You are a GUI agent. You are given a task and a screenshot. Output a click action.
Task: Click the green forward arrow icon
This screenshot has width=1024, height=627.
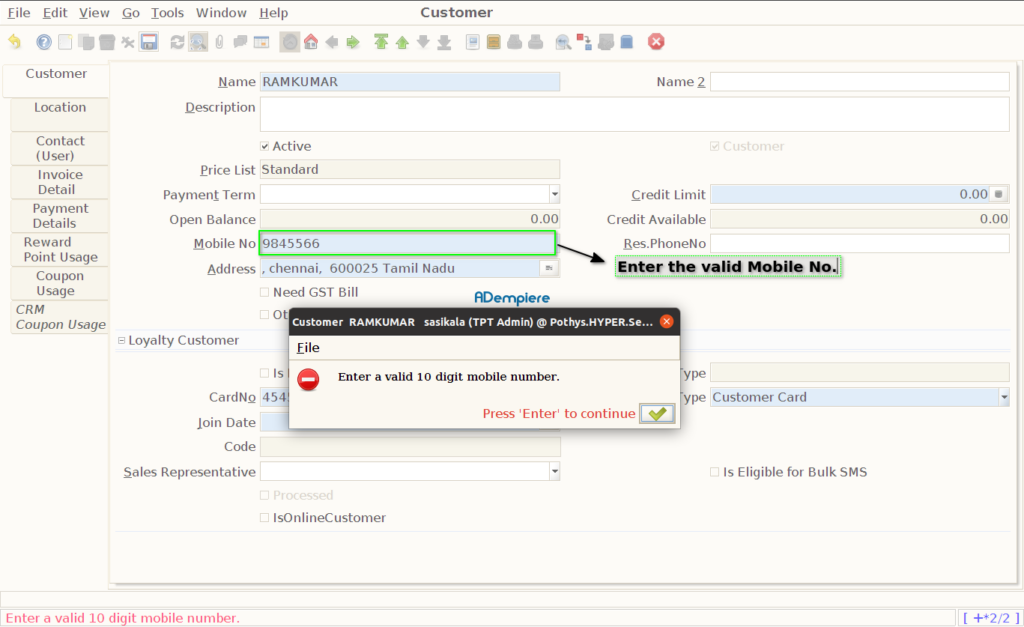353,42
